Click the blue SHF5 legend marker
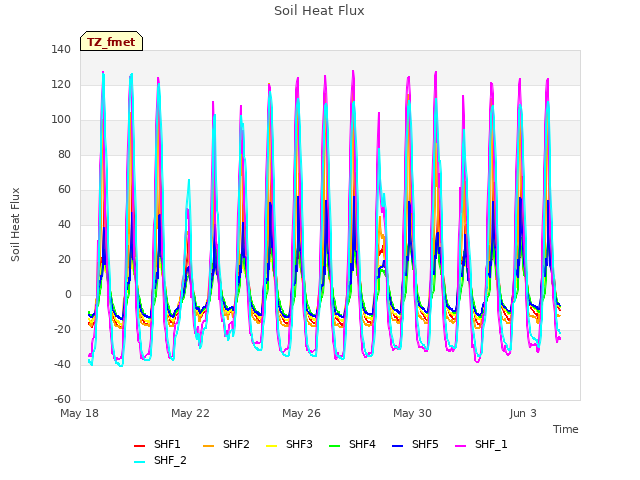Screen dimensions: 640x480 pos(398,446)
